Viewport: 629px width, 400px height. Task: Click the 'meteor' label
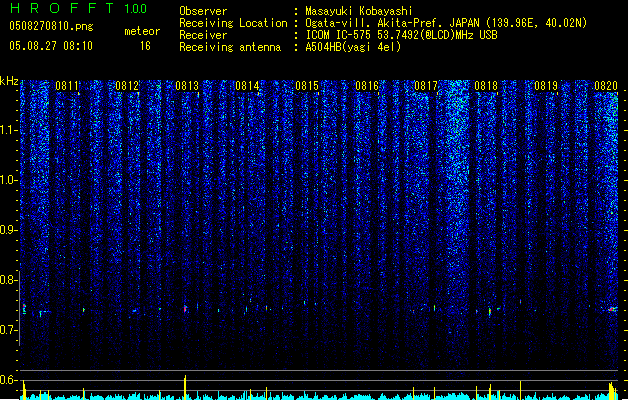pos(142,31)
